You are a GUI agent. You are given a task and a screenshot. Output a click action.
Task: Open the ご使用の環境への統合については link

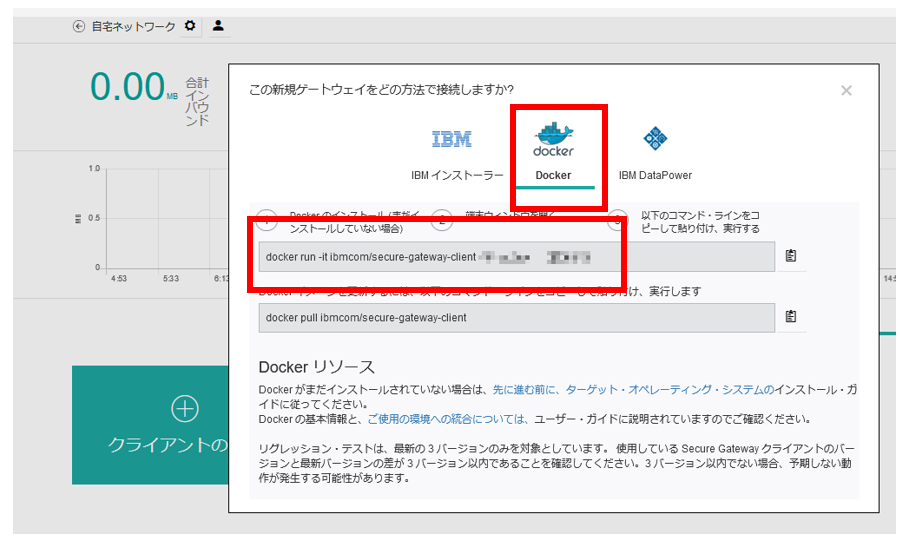(447, 419)
